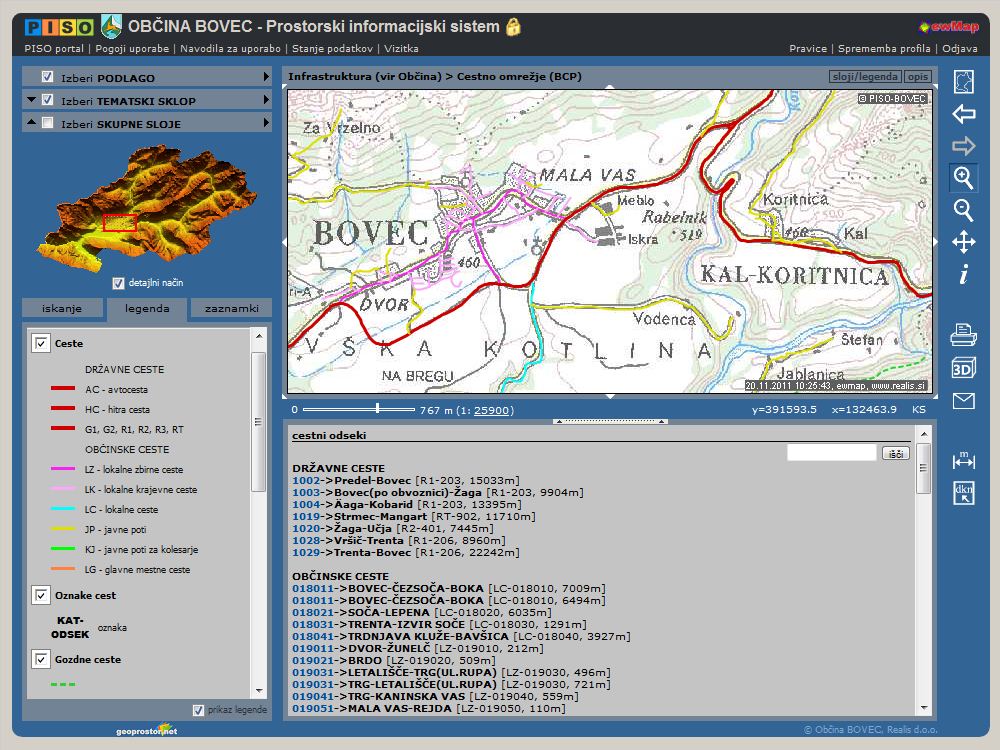
Task: Switch to the zaznamki tab
Action: point(231,309)
